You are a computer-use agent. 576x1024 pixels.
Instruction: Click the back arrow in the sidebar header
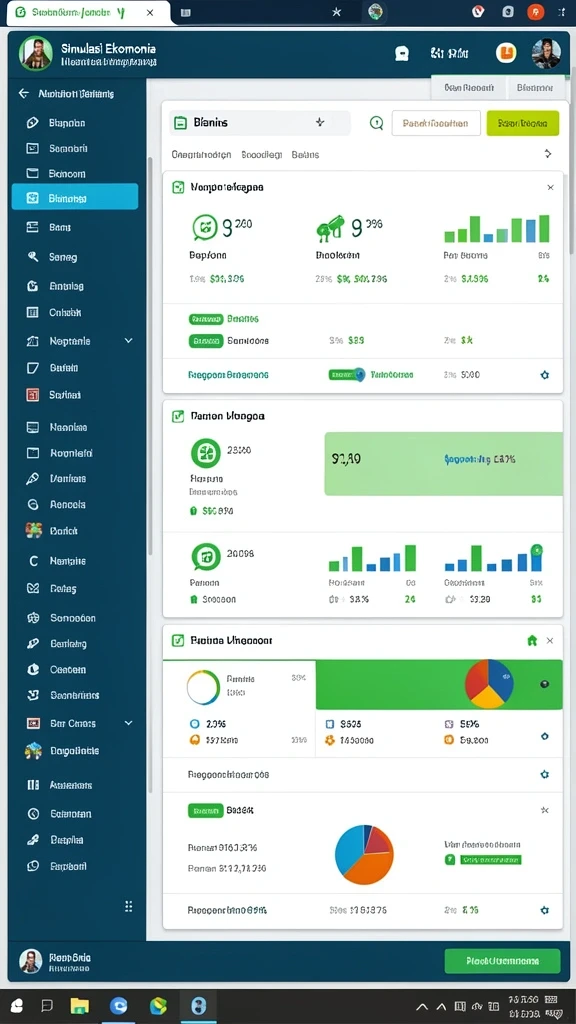[x=24, y=93]
